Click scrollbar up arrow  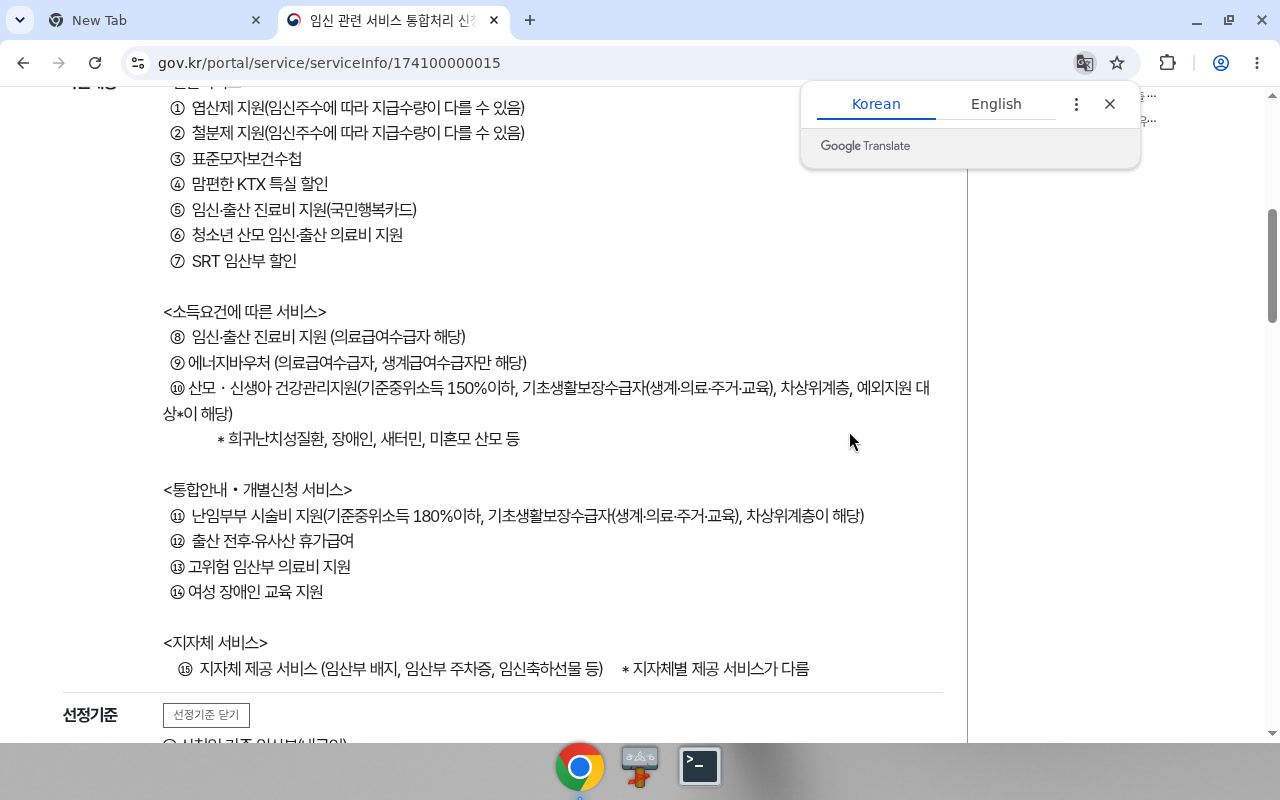1273,96
